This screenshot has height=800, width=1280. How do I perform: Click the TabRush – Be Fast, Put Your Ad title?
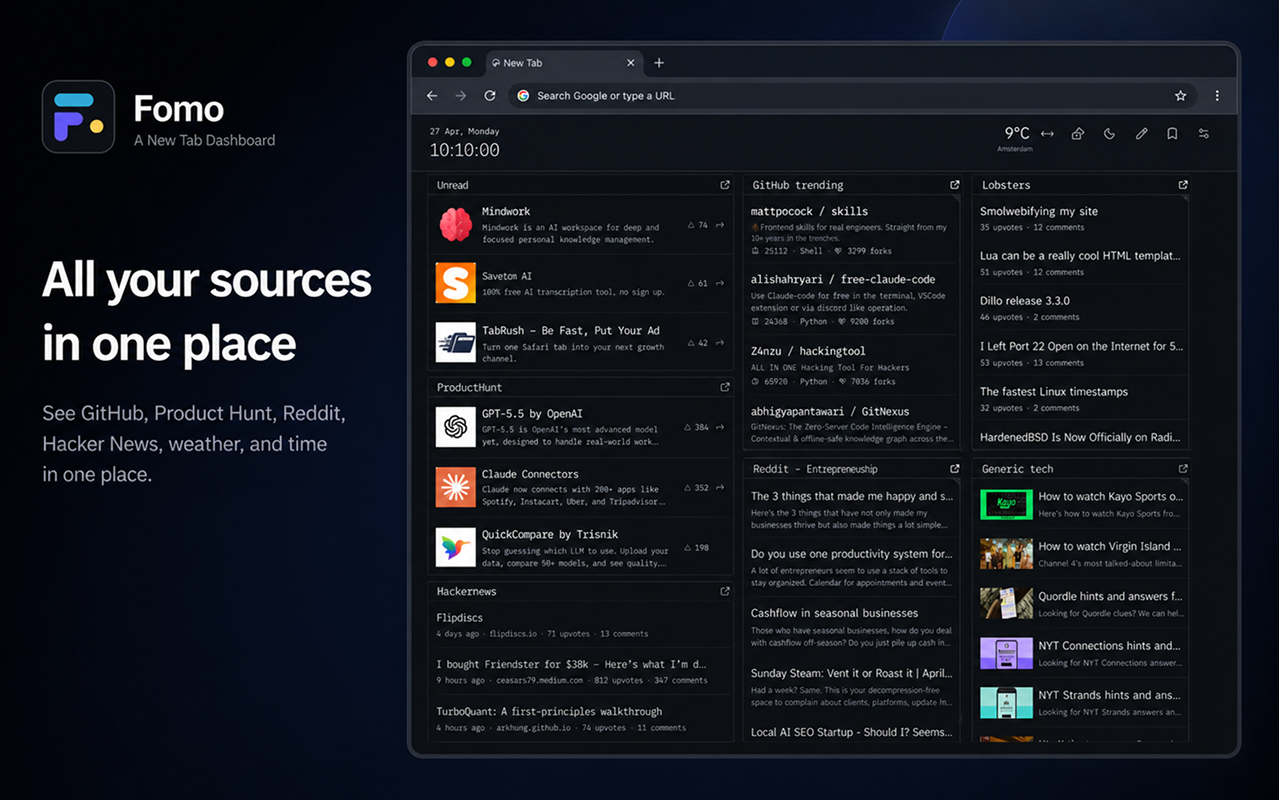[x=570, y=330]
